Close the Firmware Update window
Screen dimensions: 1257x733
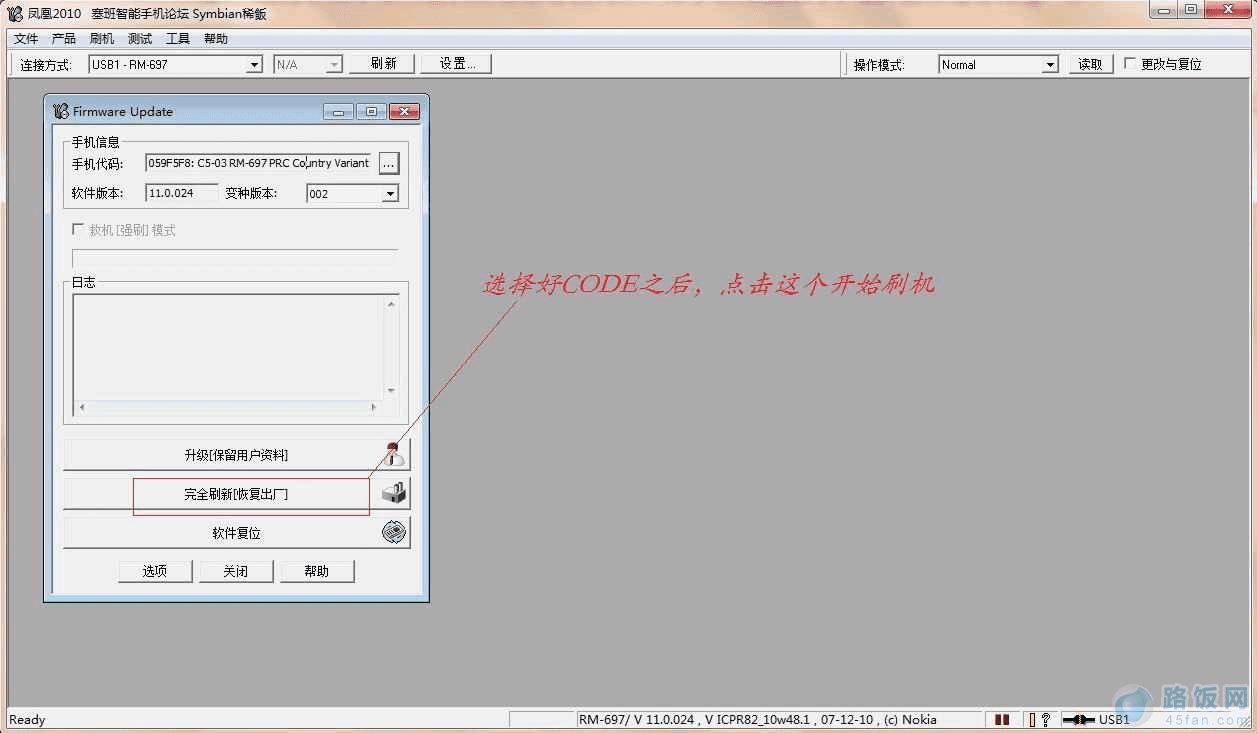pyautogui.click(x=404, y=112)
